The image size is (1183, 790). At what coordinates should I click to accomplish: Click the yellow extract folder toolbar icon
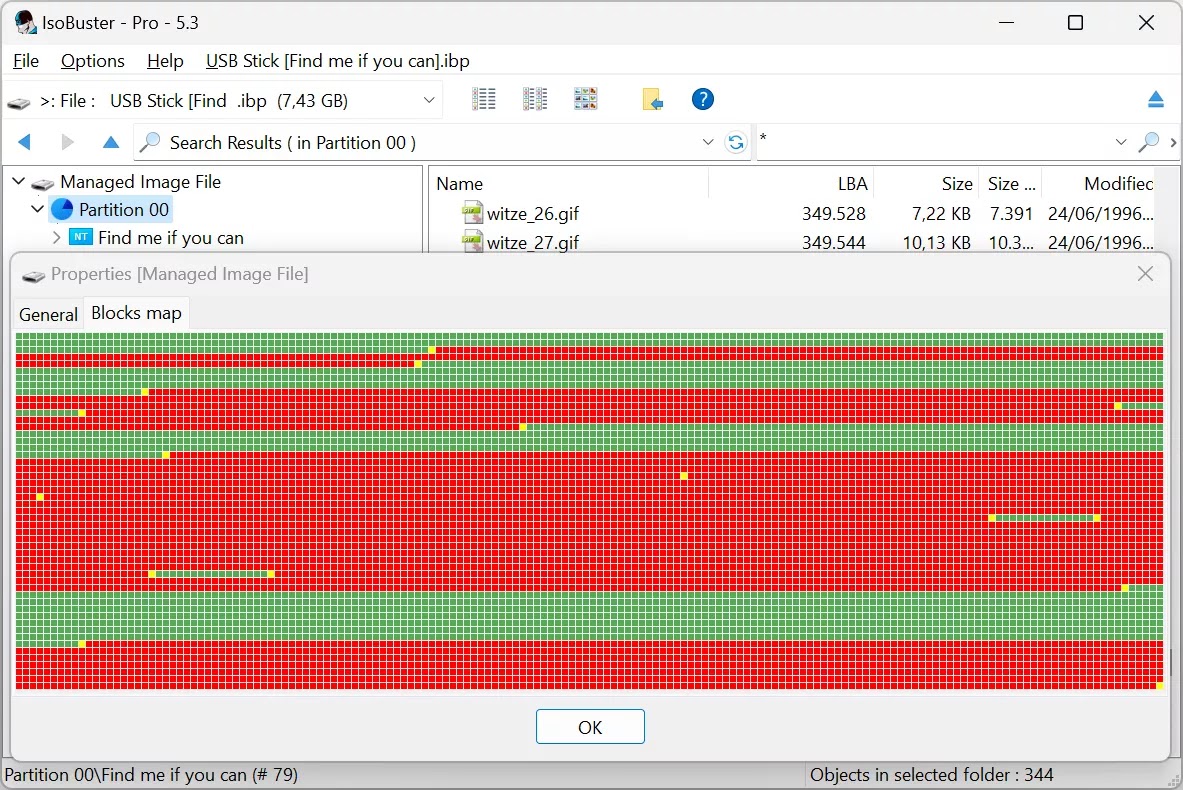[653, 99]
